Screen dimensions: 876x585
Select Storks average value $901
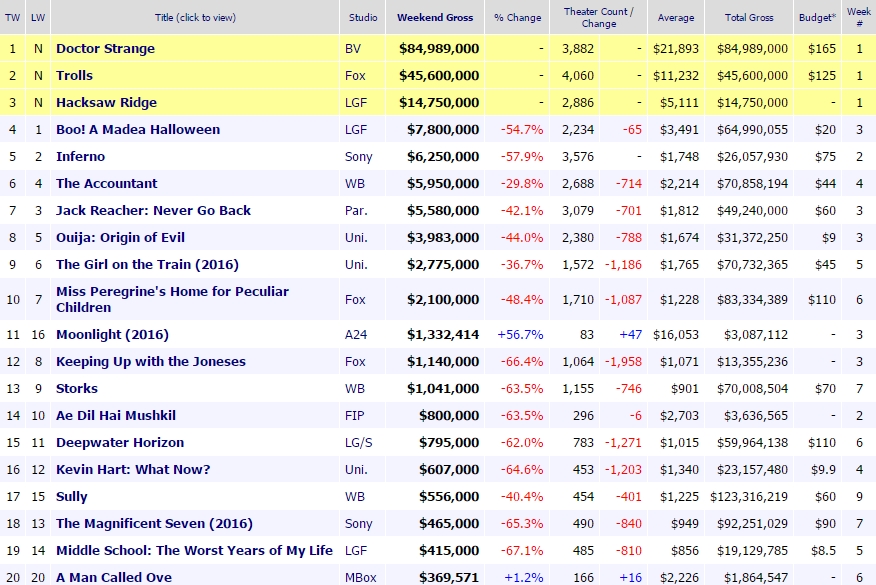pyautogui.click(x=685, y=389)
